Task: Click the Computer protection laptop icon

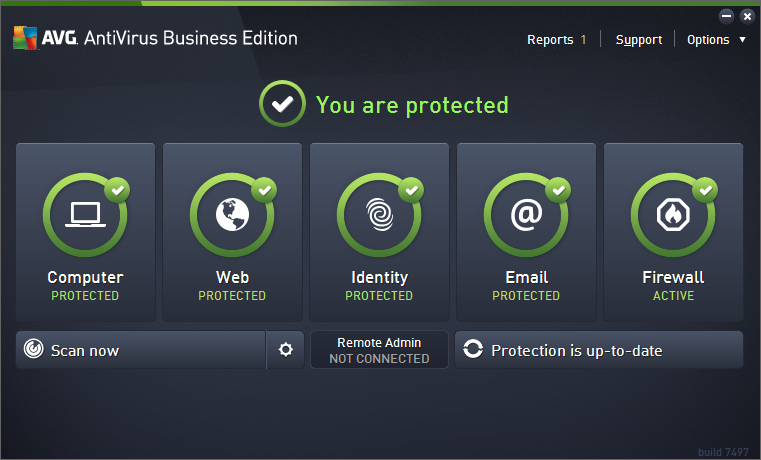Action: coord(85,215)
